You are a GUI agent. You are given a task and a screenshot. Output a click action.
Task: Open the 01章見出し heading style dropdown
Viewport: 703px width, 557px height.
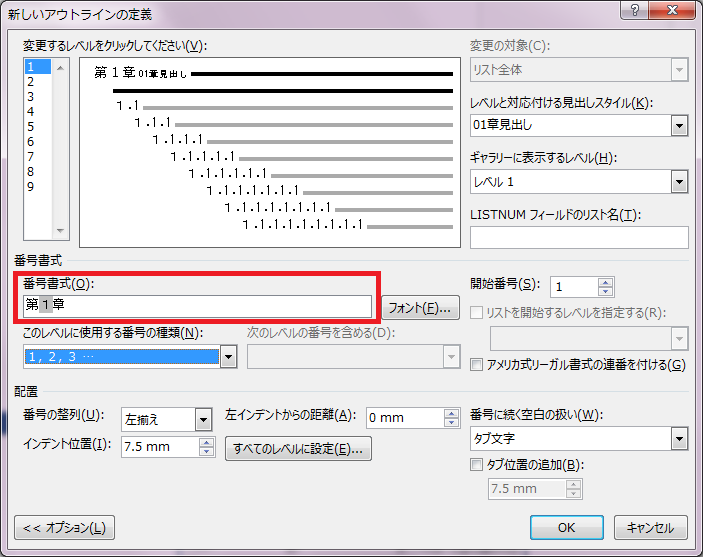(x=679, y=126)
